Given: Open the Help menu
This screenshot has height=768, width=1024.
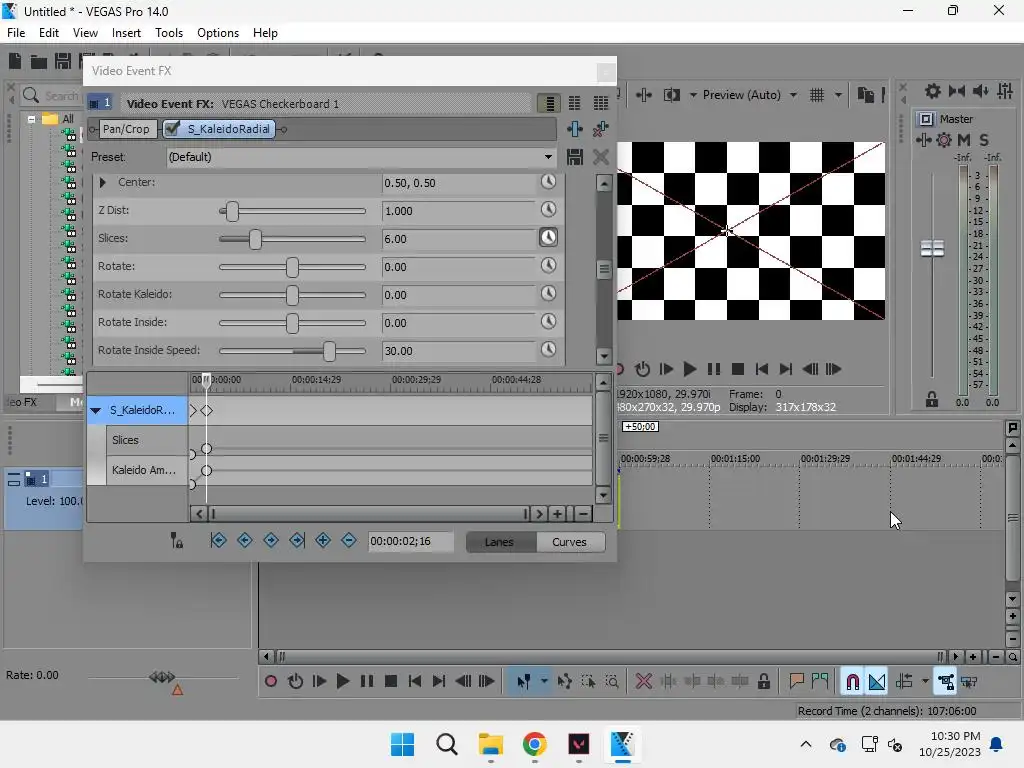Looking at the screenshot, I should (265, 33).
